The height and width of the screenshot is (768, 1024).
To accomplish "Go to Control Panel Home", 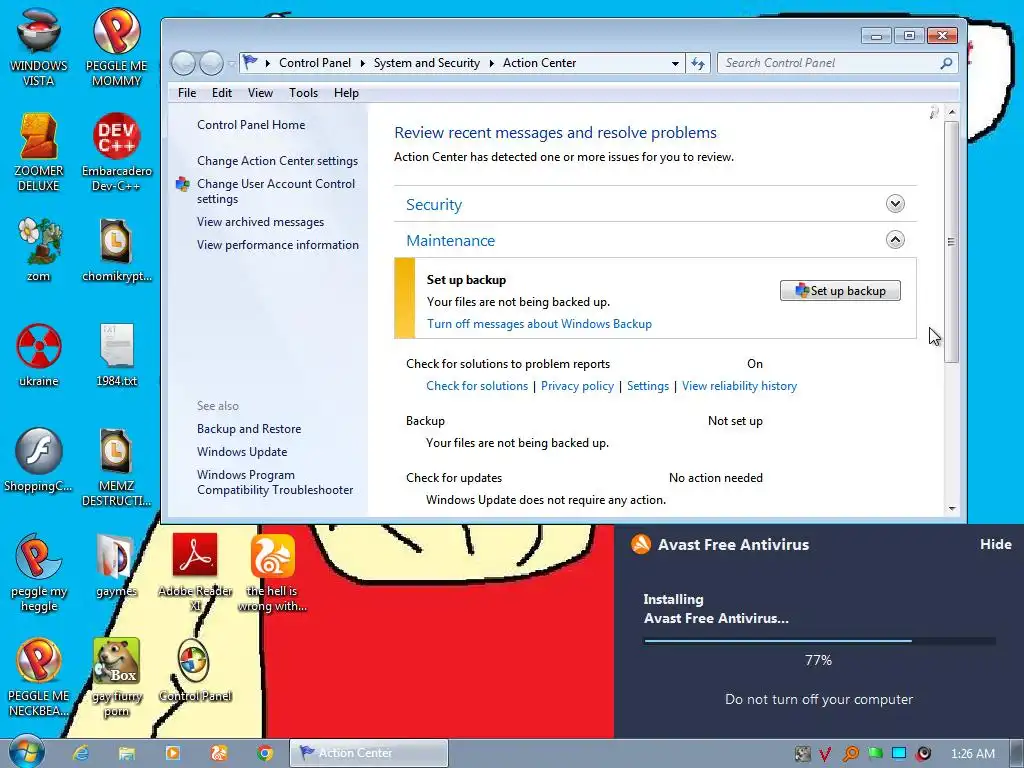I will [x=251, y=125].
